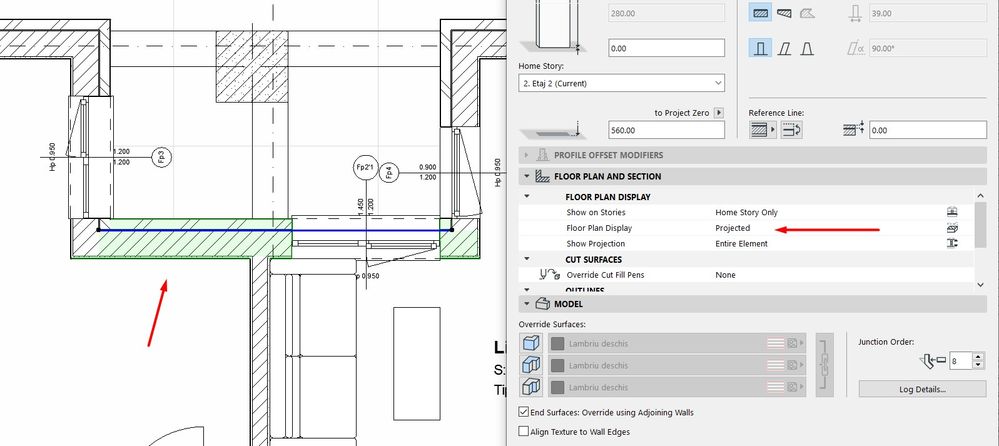Choose the vertical straight wall complexity icon

[x=760, y=48]
